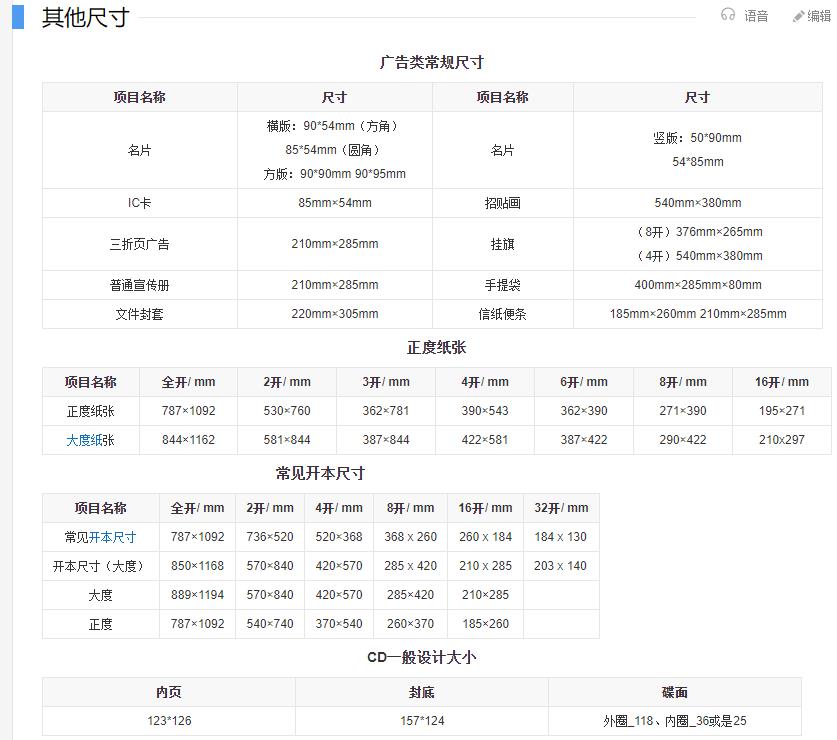The image size is (837, 740).
Task: Click the 260×370 cell
Action: point(410,624)
